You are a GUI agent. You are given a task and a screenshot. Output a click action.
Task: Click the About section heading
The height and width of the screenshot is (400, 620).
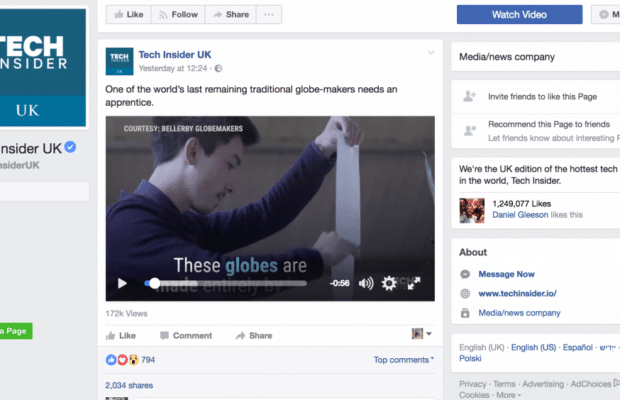tap(473, 252)
